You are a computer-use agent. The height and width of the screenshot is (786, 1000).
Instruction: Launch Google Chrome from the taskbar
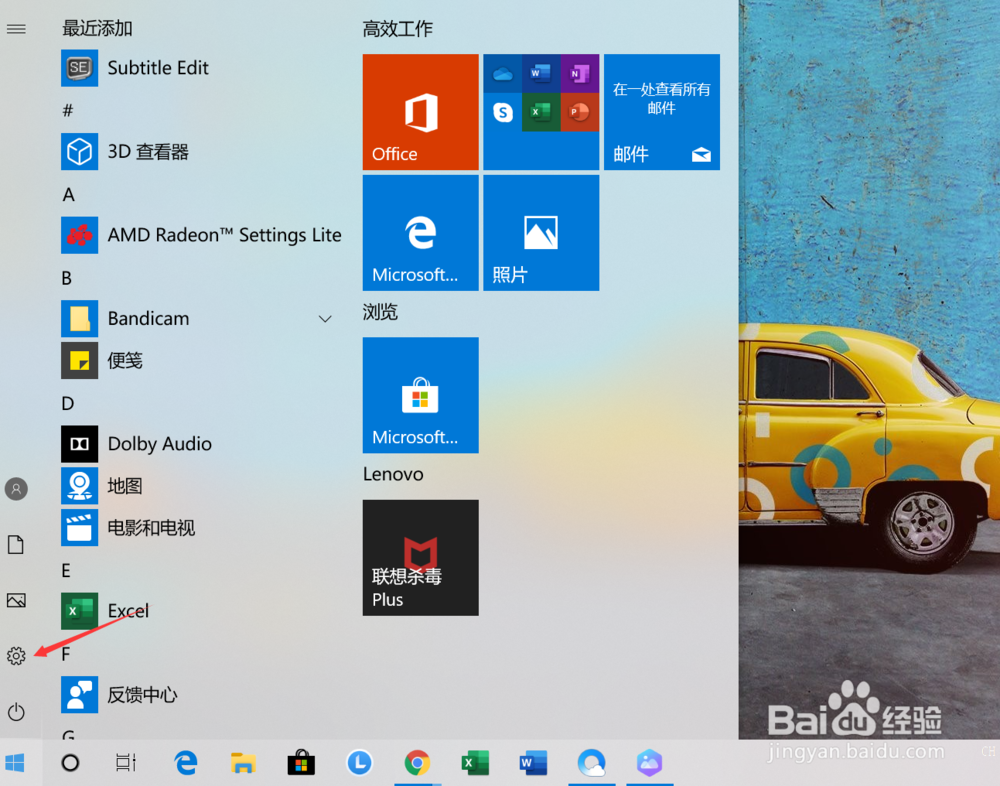click(x=417, y=762)
